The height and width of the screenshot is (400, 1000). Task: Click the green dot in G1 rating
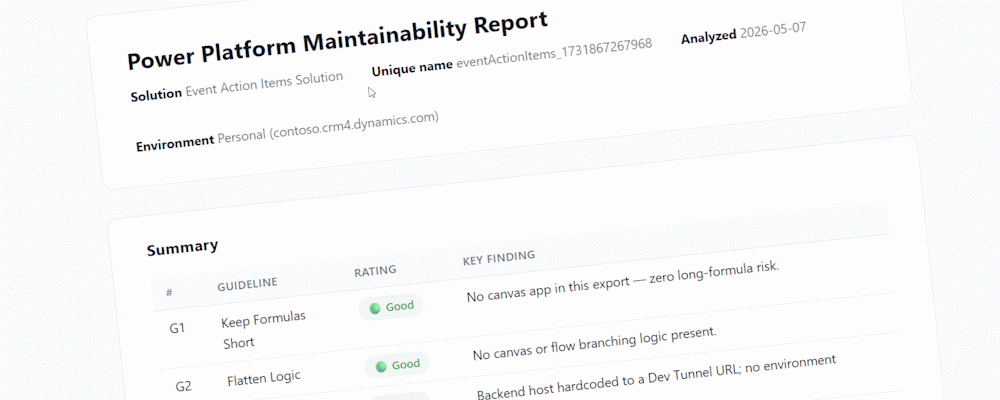pyautogui.click(x=375, y=309)
